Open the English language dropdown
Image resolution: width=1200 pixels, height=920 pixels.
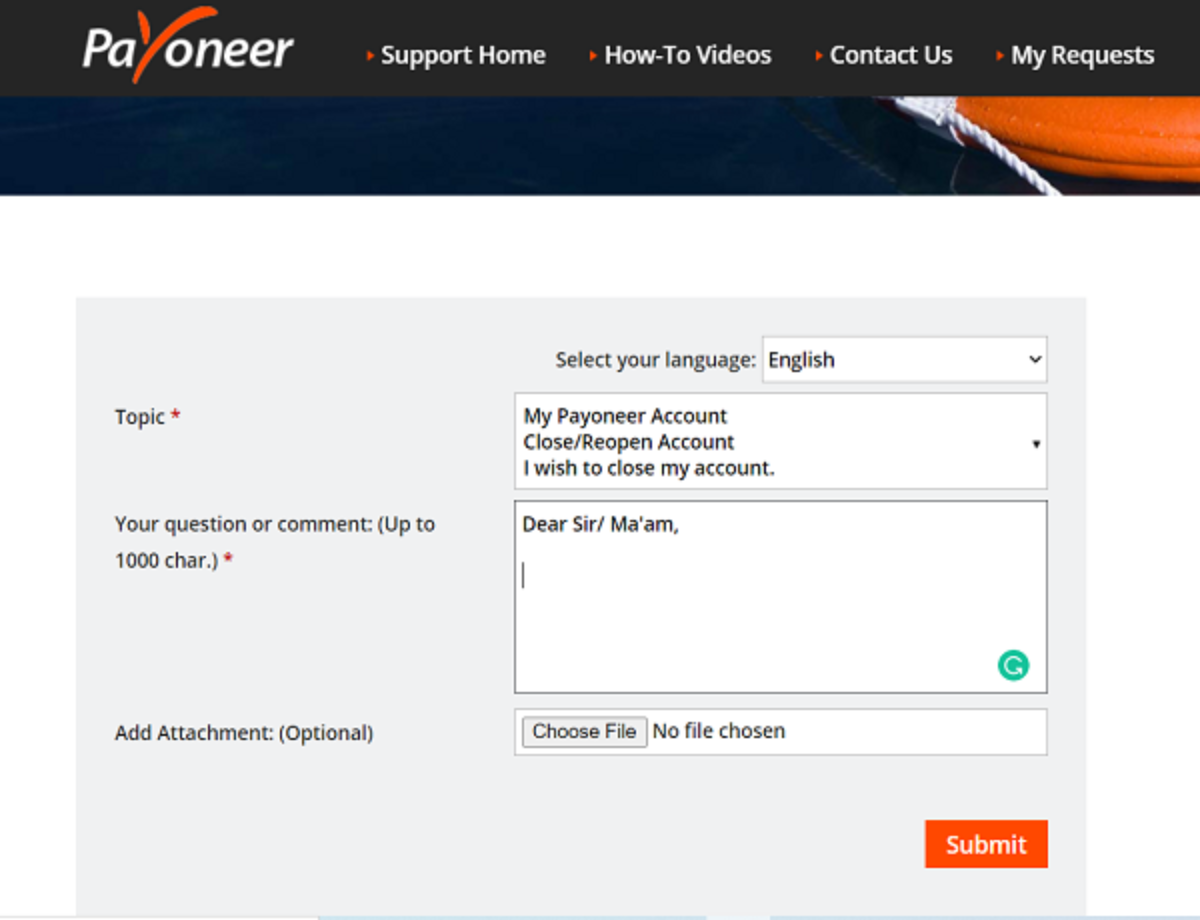pyautogui.click(x=905, y=360)
